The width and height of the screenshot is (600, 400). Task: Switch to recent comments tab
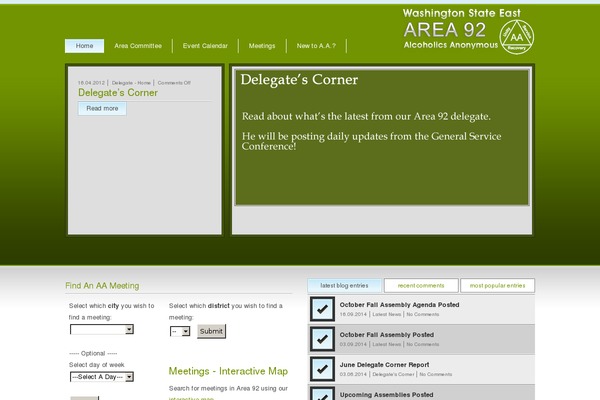click(x=421, y=286)
